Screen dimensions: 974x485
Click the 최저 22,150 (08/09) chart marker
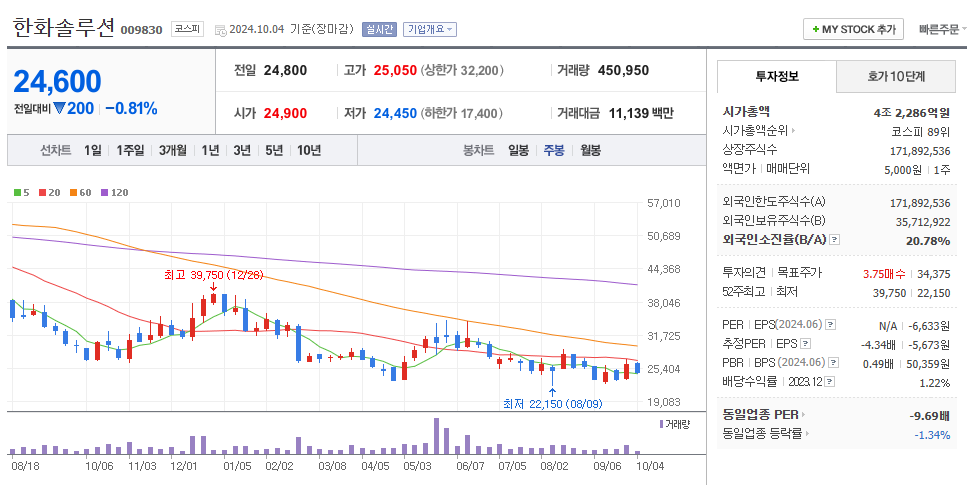tap(552, 404)
